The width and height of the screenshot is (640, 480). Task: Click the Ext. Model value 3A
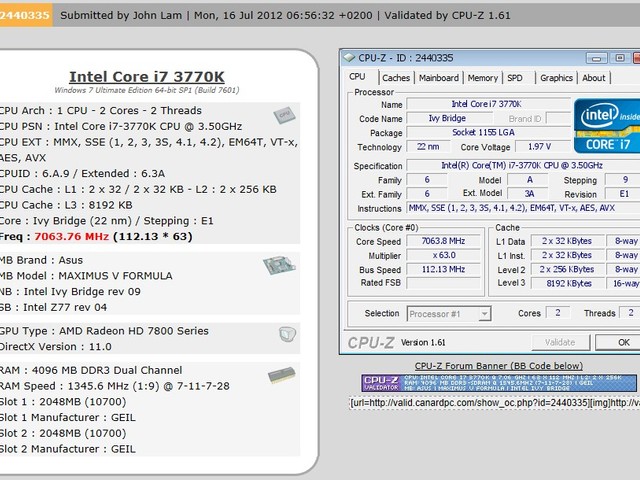529,194
